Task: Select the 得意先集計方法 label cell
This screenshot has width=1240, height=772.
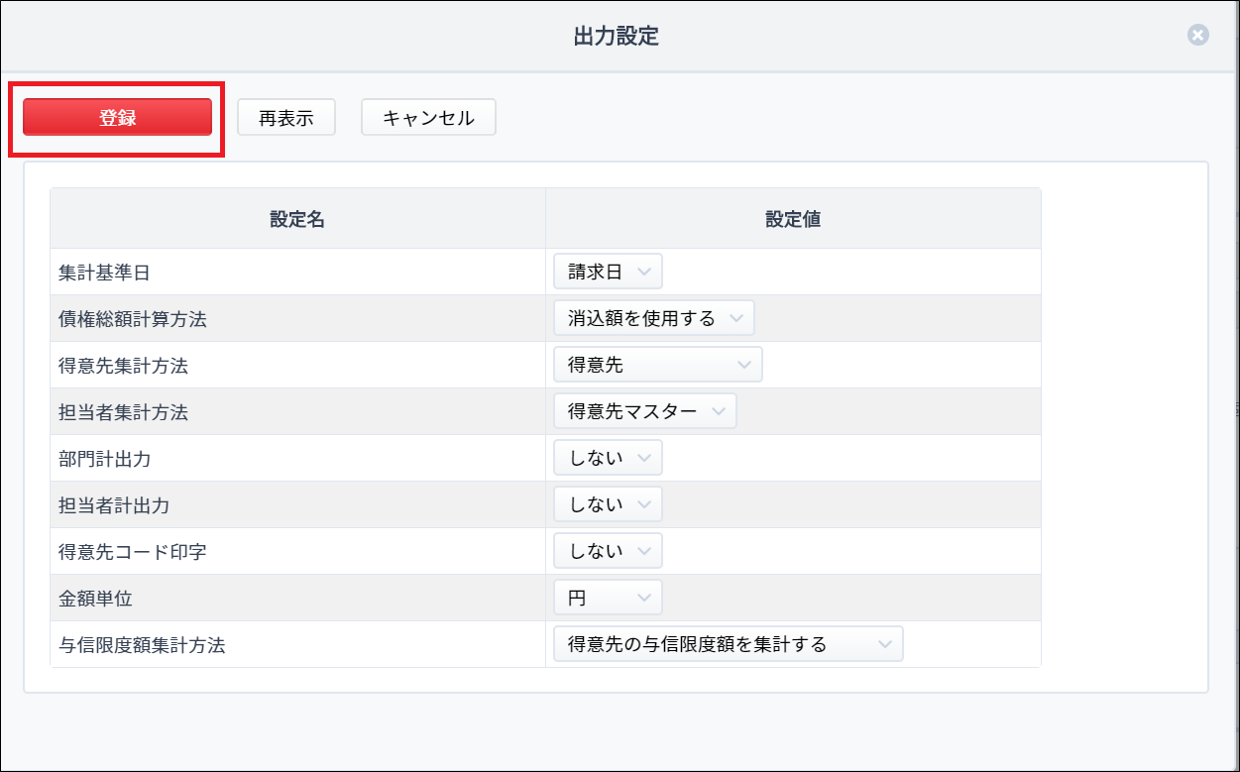Action: [297, 365]
